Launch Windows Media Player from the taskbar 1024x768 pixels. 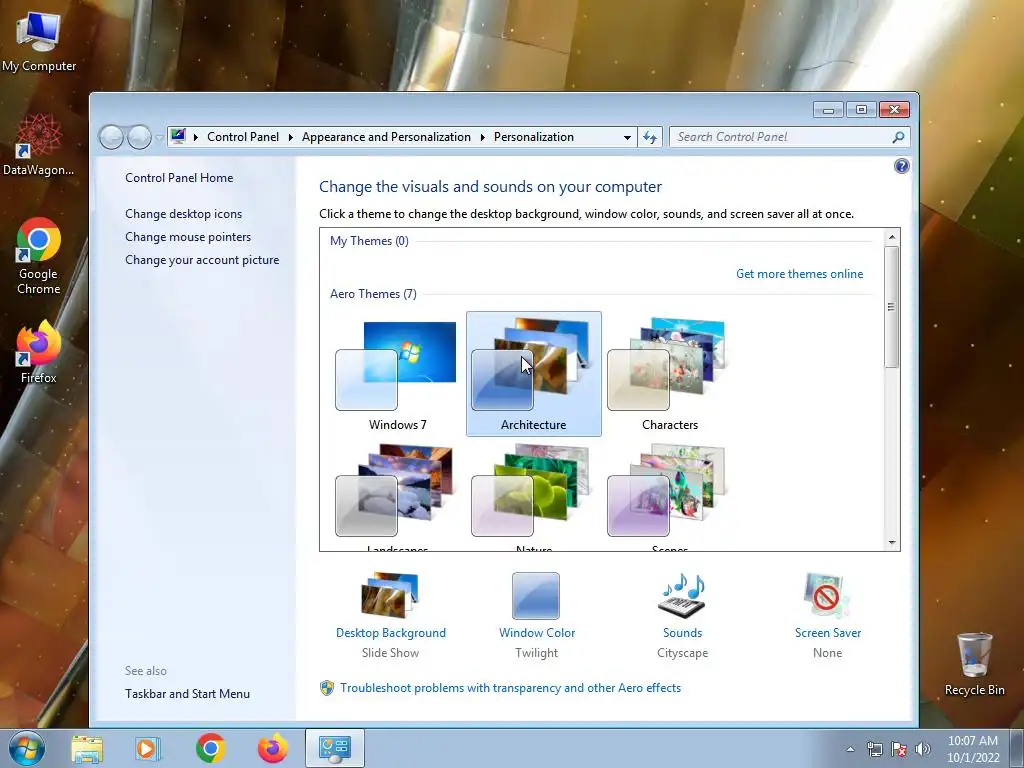click(148, 748)
